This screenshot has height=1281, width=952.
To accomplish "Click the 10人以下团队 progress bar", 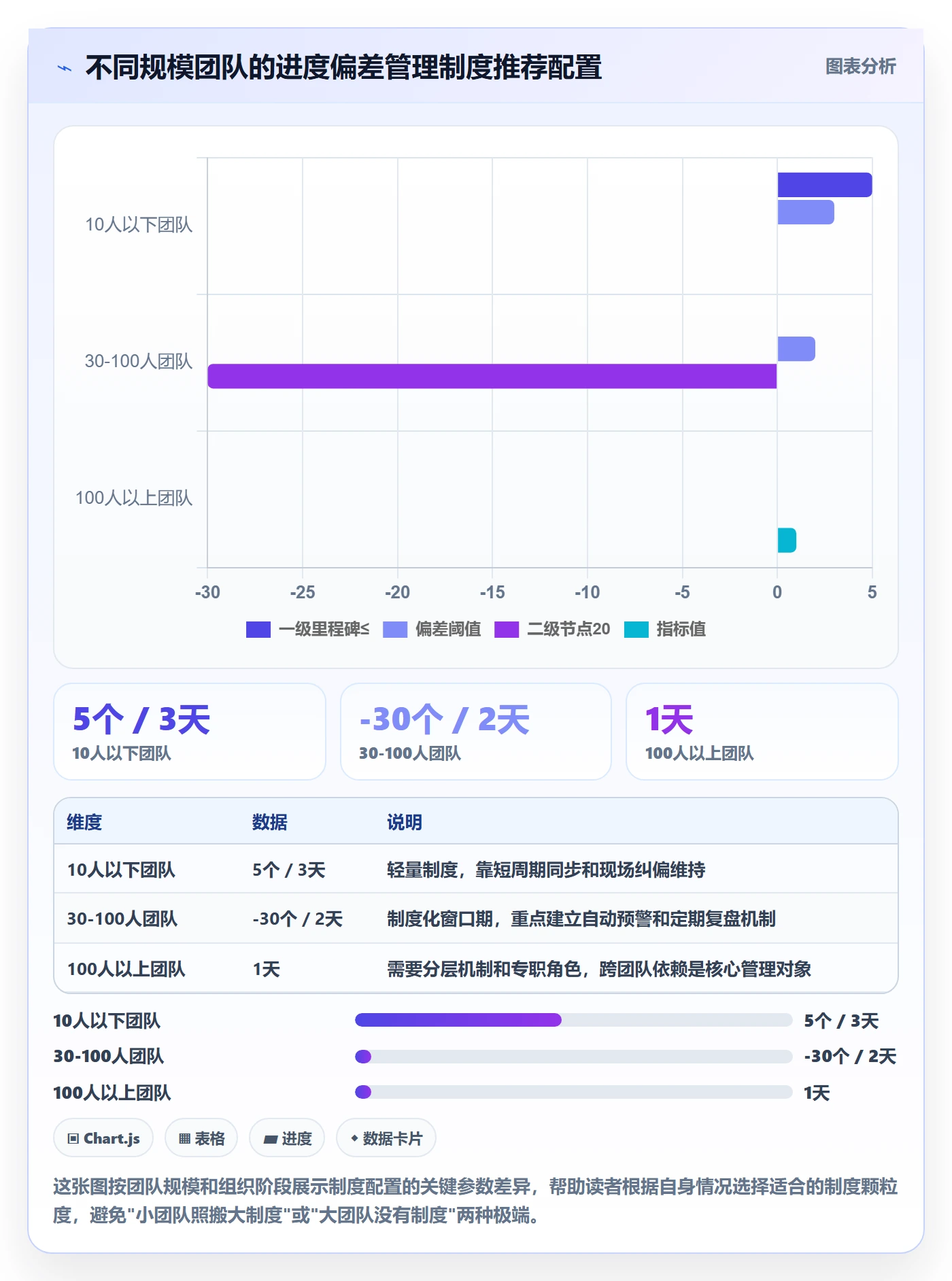I will 574,1020.
